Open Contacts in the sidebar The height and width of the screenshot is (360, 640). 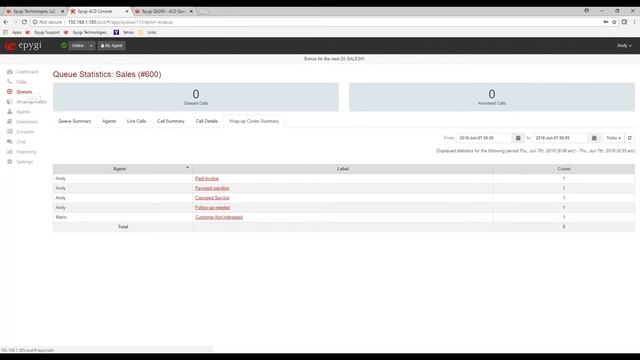(x=21, y=132)
